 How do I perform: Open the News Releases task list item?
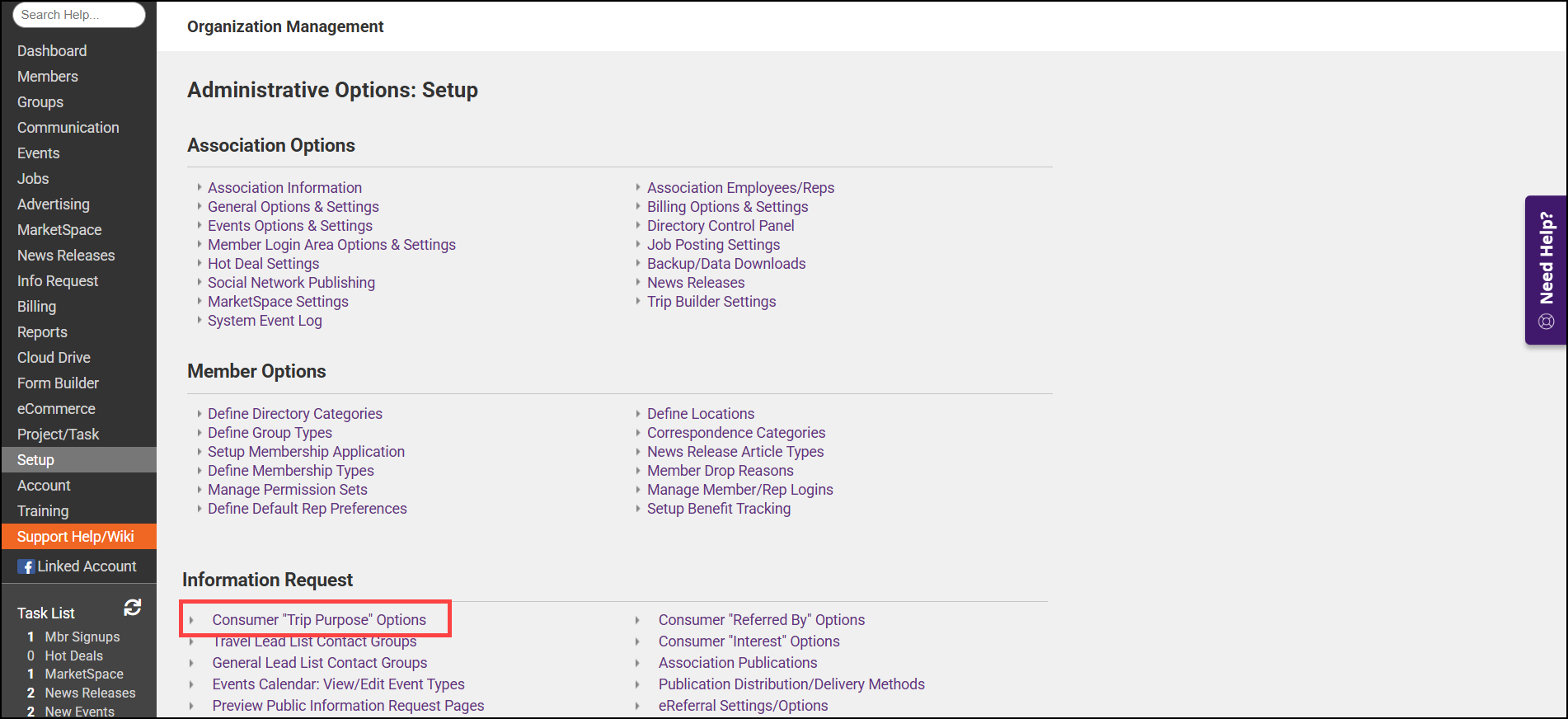pos(90,693)
